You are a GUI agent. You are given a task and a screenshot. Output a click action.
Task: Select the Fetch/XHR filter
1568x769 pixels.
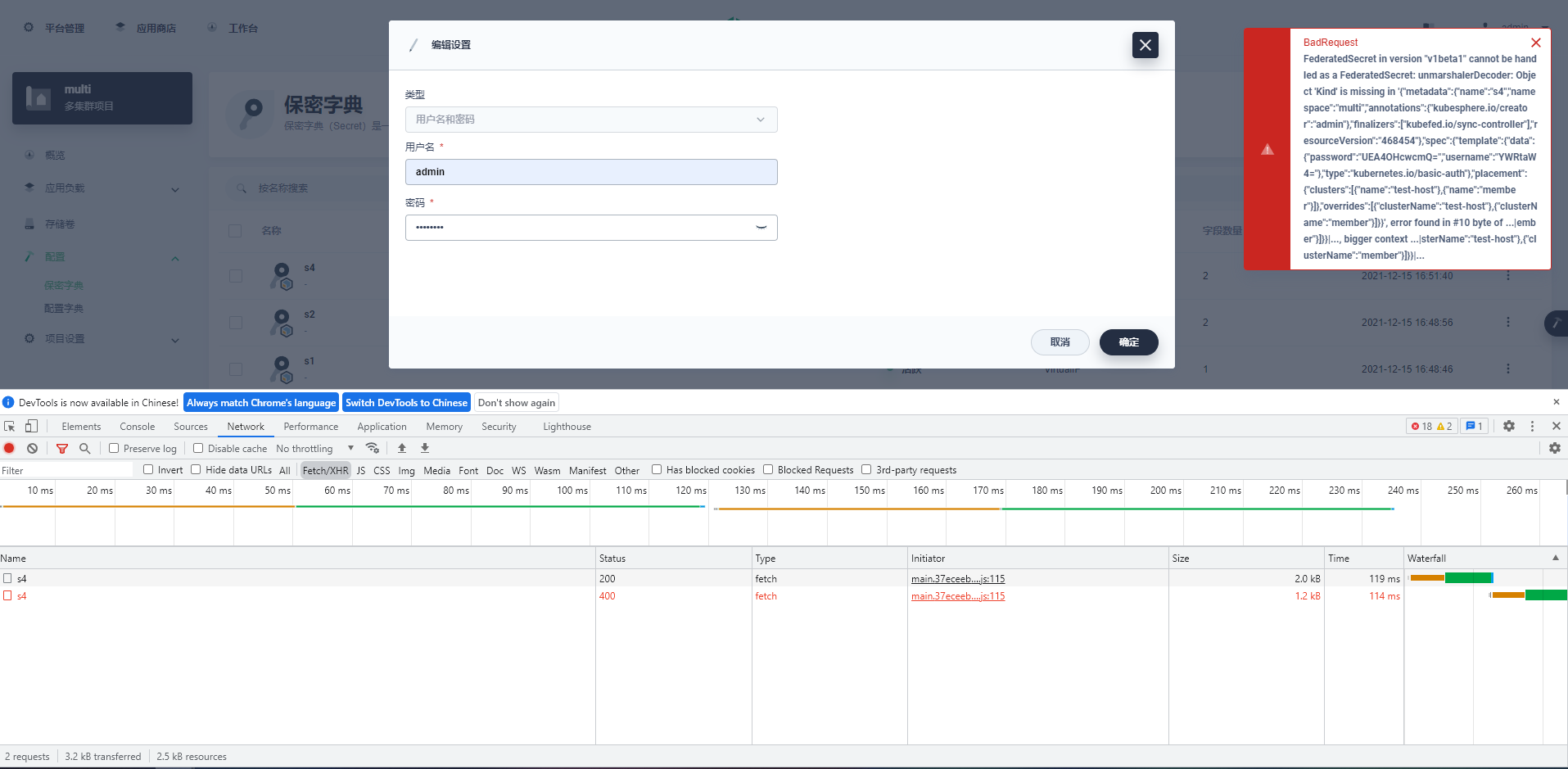[325, 470]
